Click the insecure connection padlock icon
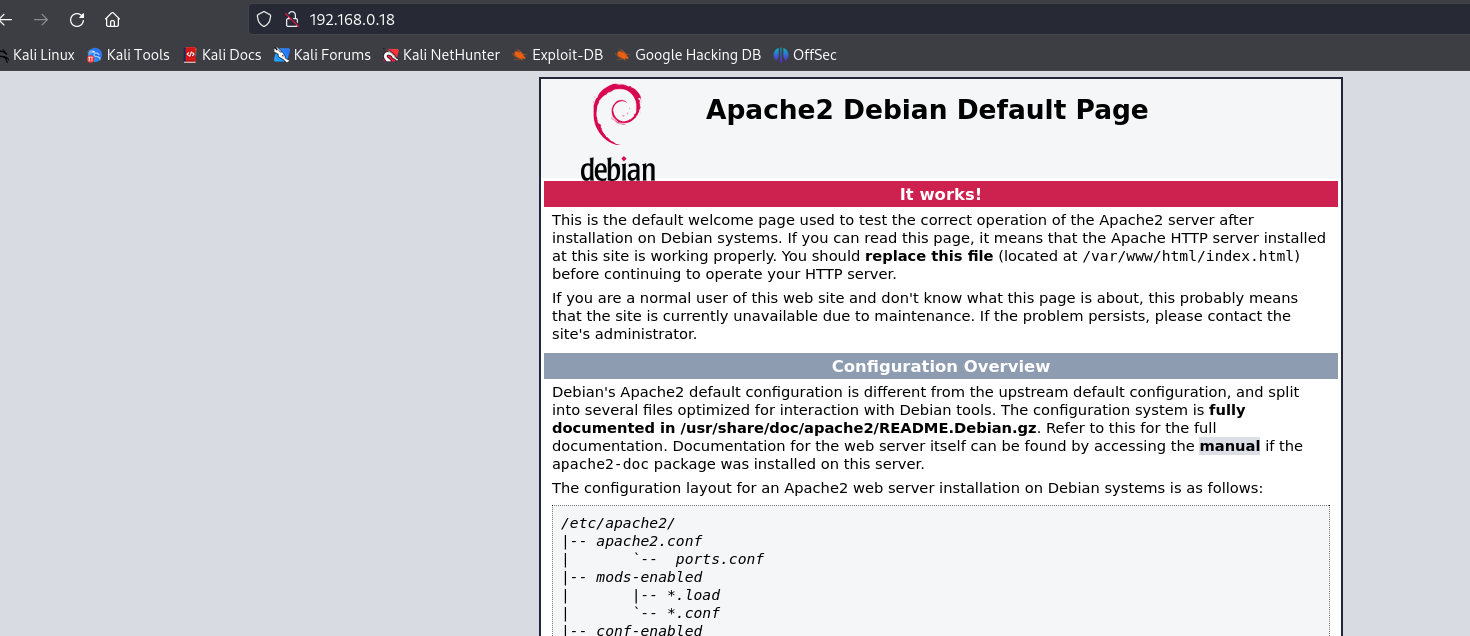The width and height of the screenshot is (1470, 636). [292, 19]
